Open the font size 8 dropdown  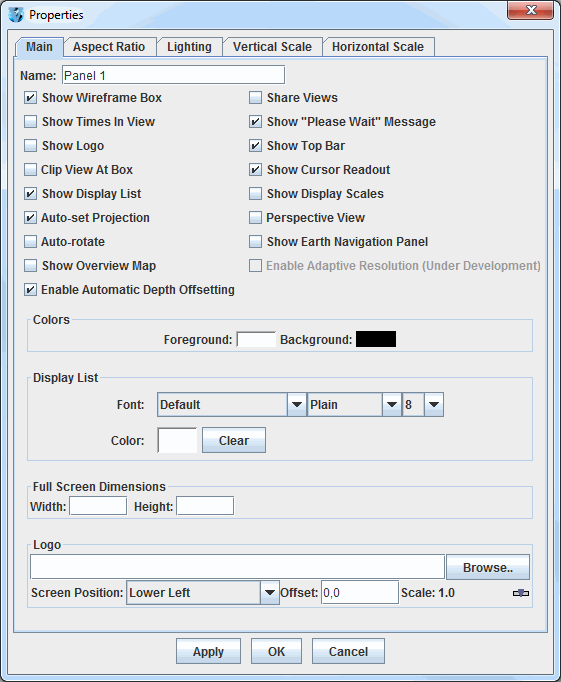[423, 405]
